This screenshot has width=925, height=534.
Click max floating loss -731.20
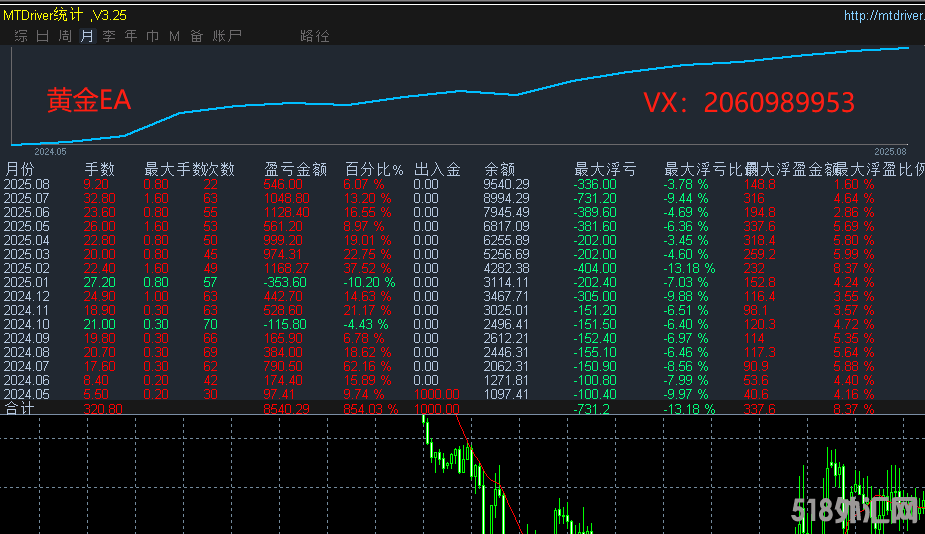click(595, 198)
